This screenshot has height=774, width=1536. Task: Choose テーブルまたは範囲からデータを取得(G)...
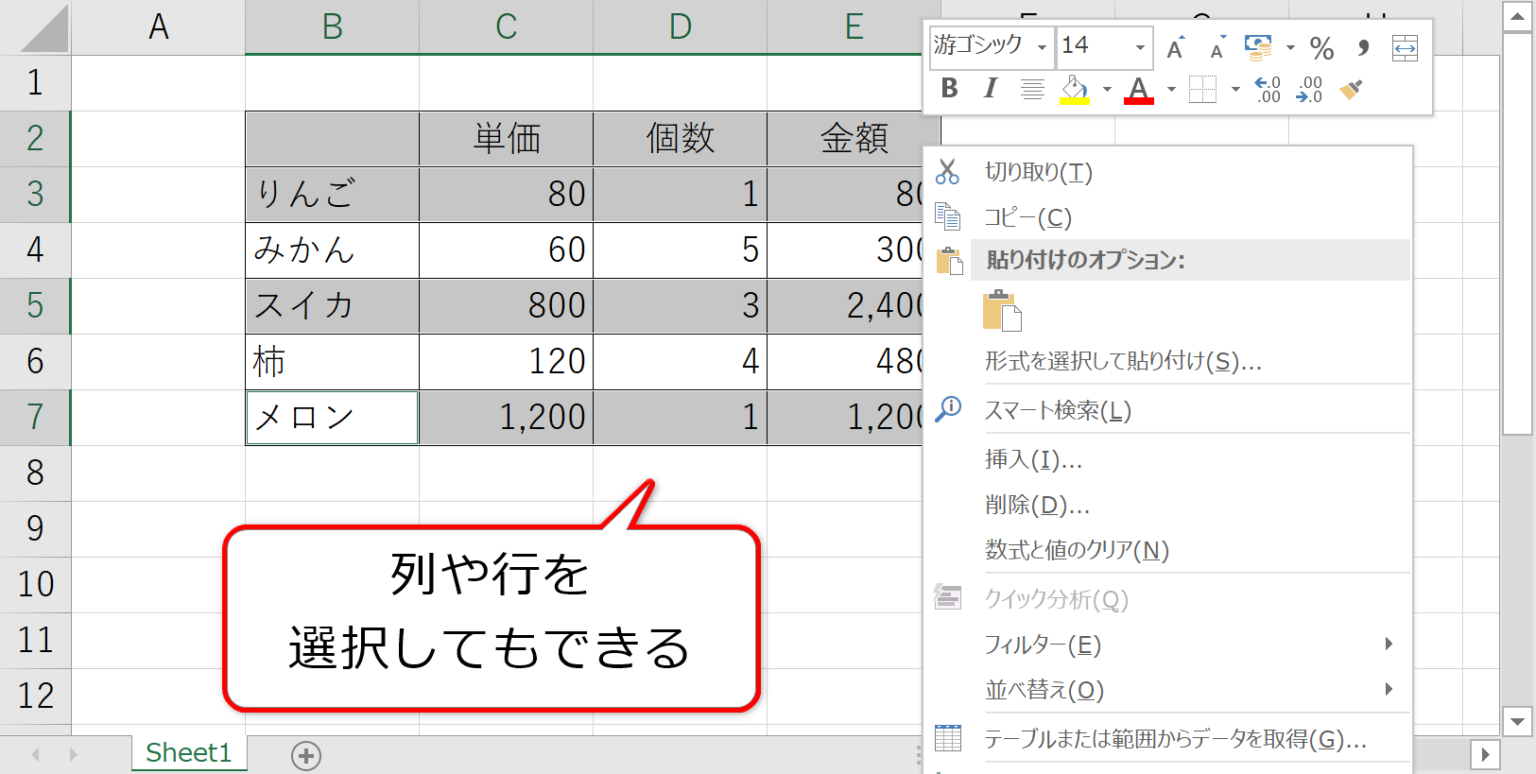click(x=1167, y=739)
